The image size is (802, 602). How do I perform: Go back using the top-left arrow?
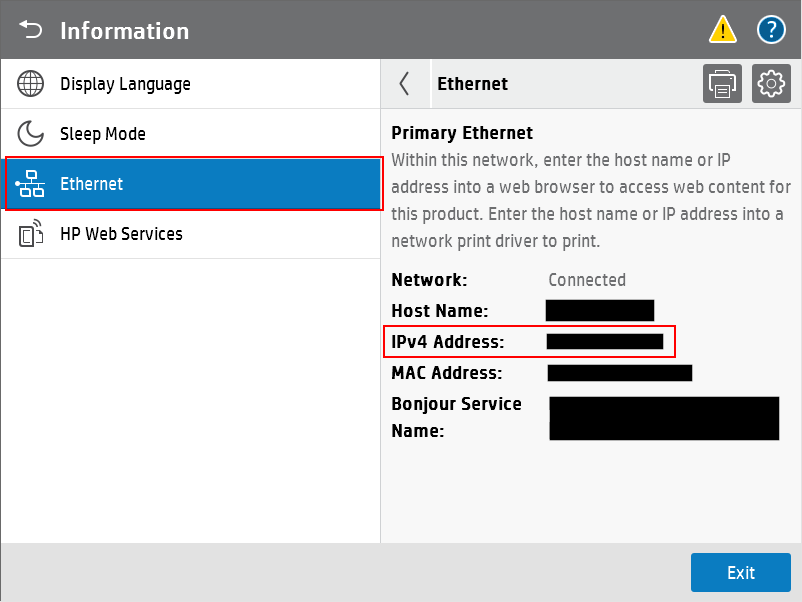[31, 30]
